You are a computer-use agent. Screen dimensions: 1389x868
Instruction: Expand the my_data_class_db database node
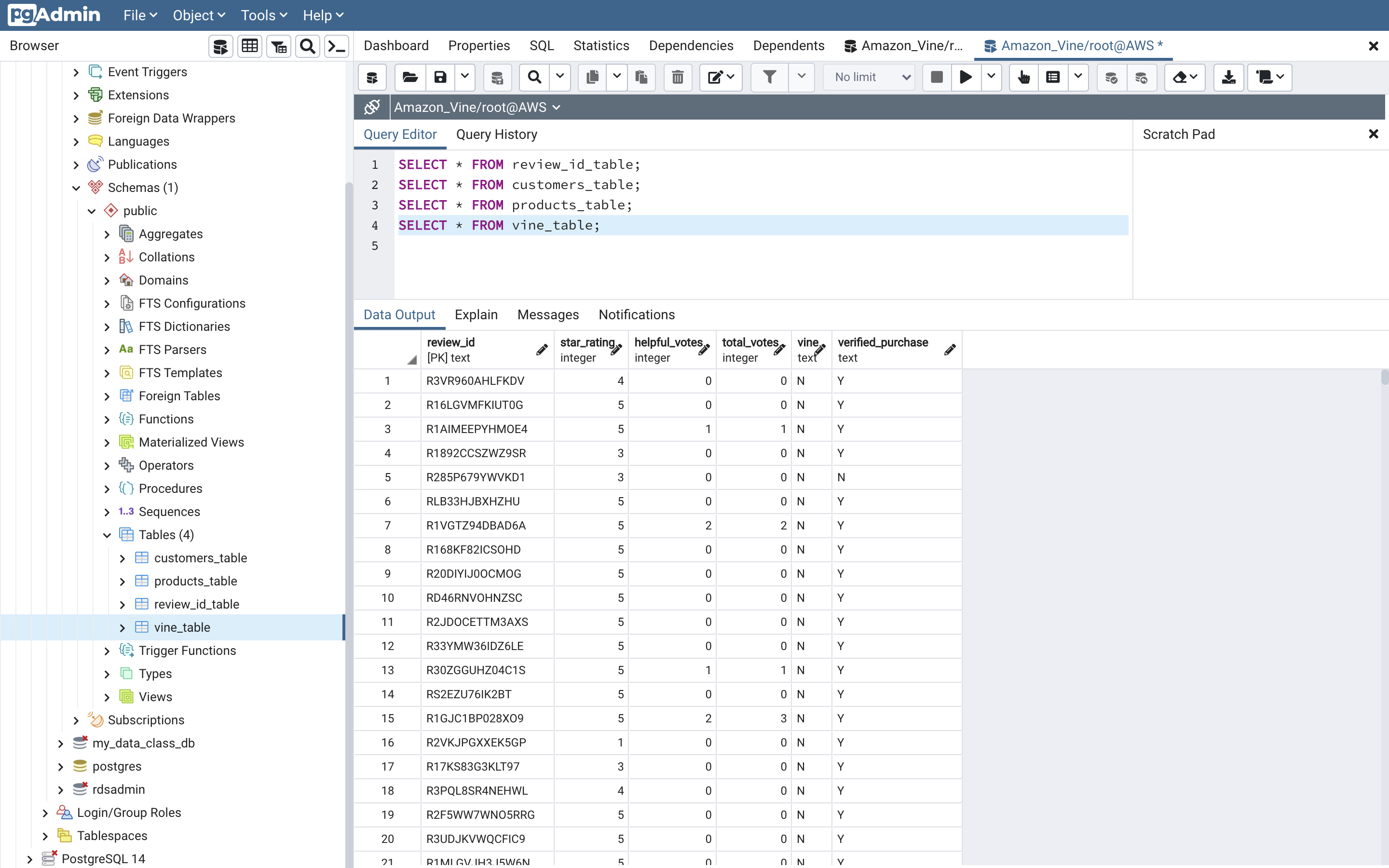pos(60,744)
